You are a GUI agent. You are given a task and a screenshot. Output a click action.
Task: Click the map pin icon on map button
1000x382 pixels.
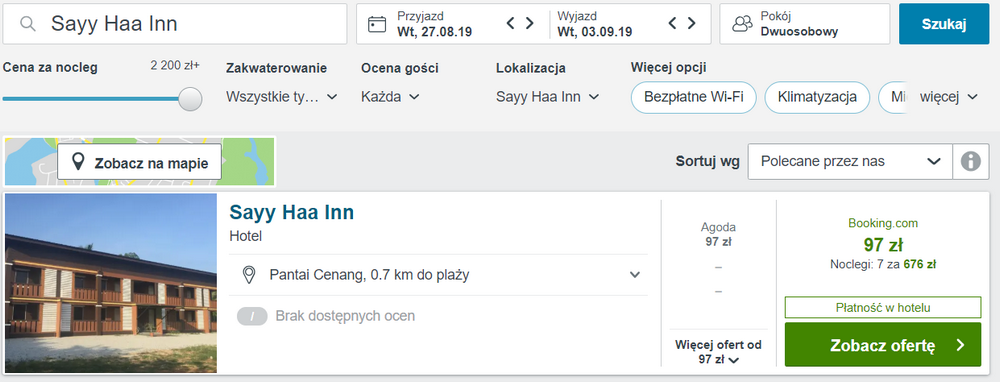[x=78, y=162]
